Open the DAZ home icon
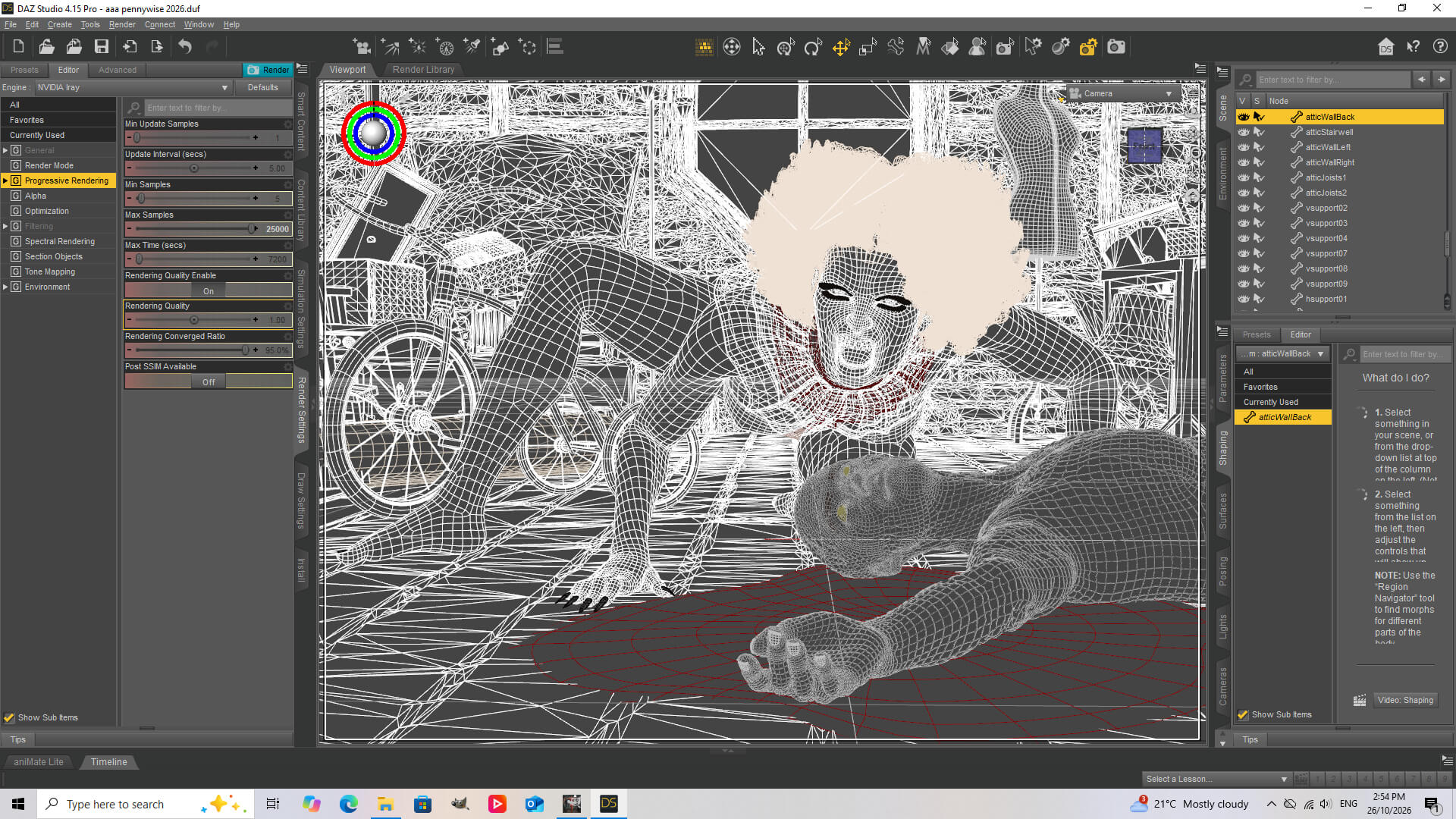Viewport: 1456px width, 819px height. pyautogui.click(x=1385, y=47)
